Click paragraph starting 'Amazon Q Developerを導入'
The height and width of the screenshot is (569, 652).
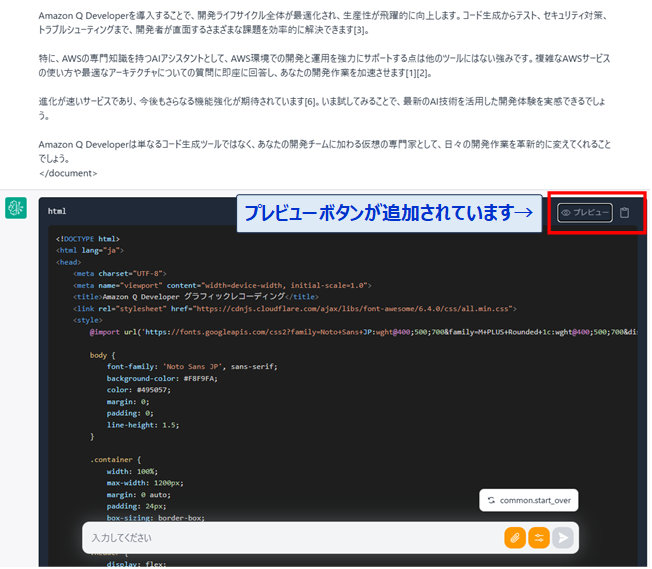coord(324,23)
